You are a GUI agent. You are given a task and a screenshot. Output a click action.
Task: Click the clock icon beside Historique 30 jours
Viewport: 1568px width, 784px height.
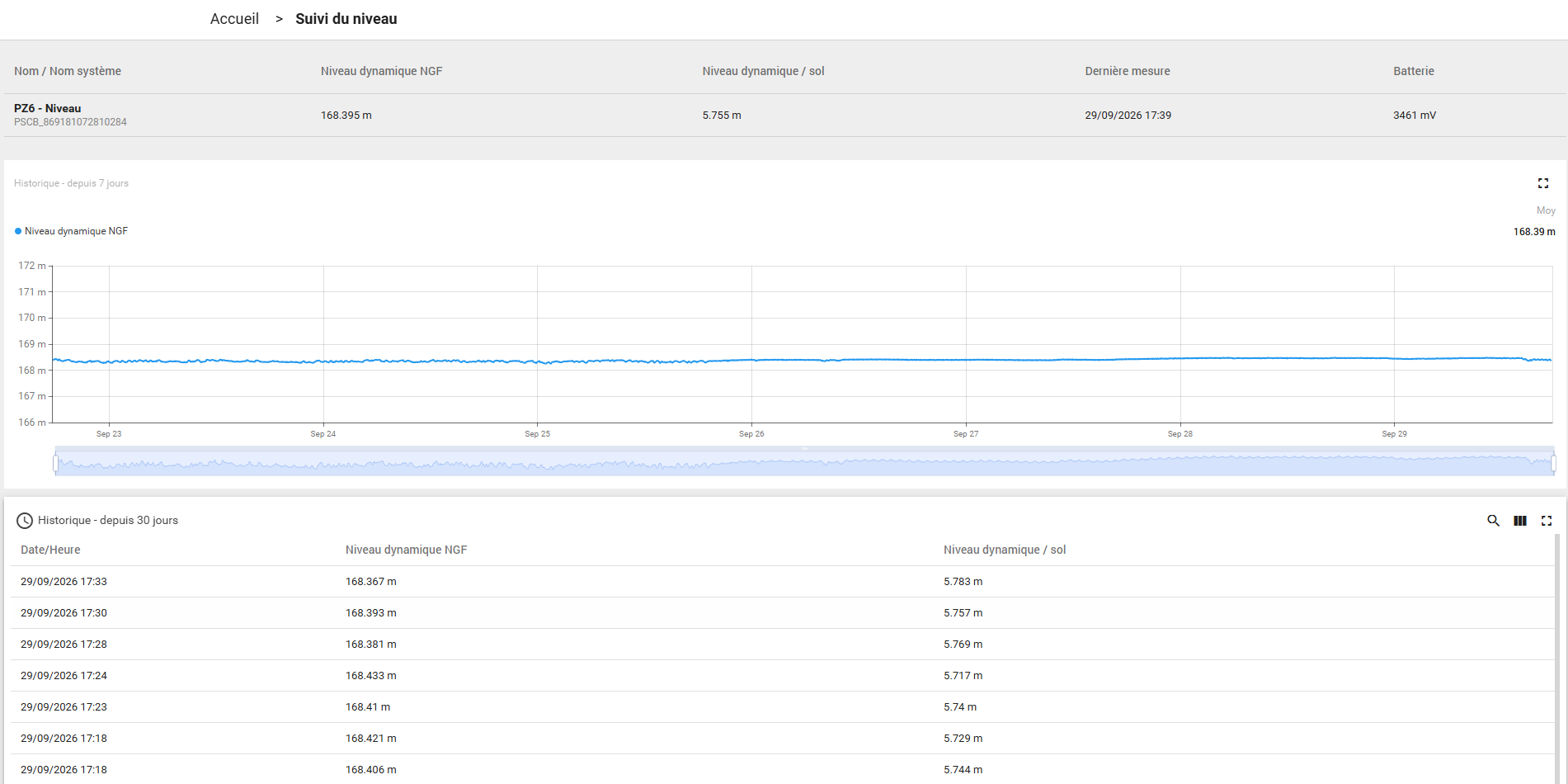pyautogui.click(x=25, y=521)
